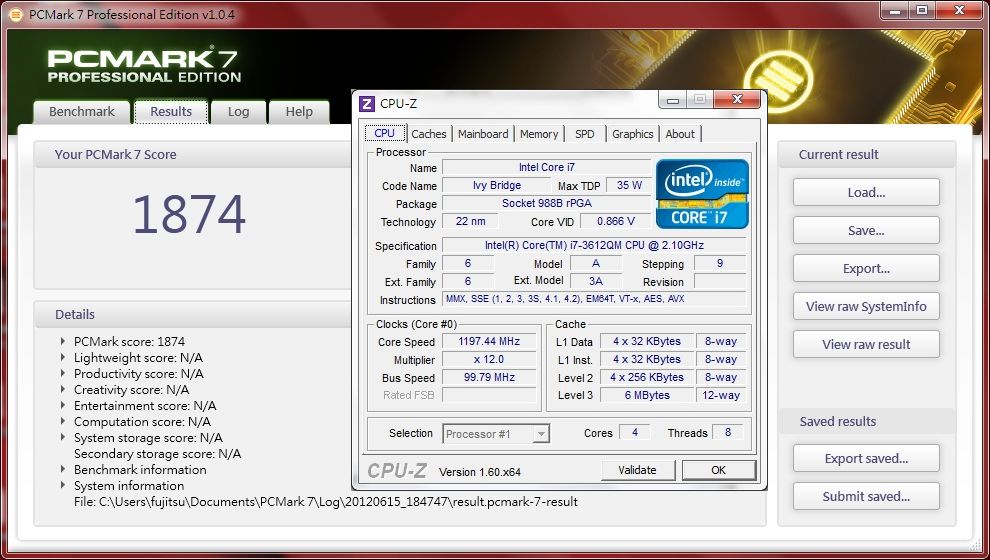990x560 pixels.
Task: Click the Submit saved... button
Action: tap(866, 496)
